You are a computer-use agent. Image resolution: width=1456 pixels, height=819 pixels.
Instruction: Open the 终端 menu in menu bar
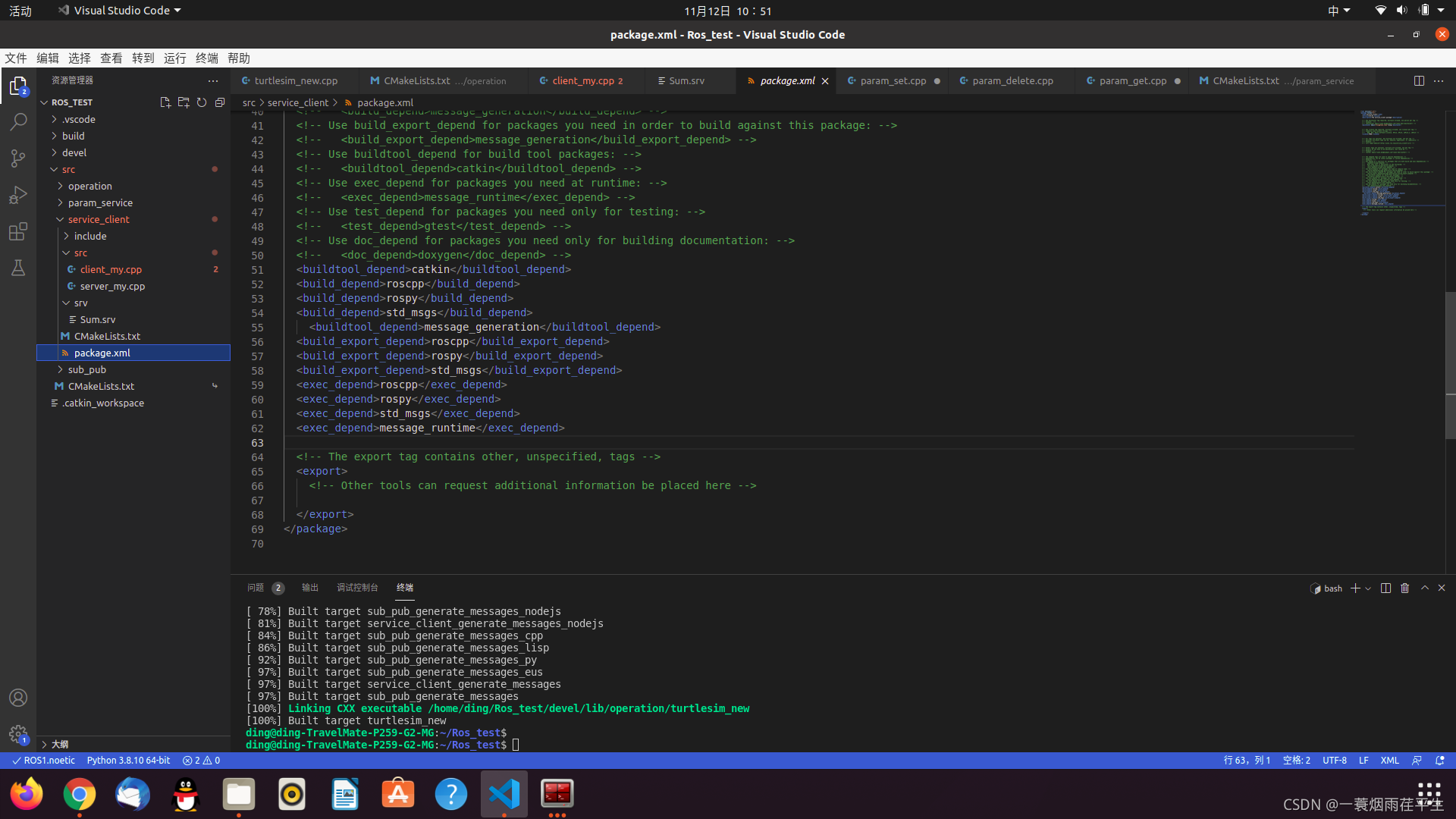coord(207,58)
